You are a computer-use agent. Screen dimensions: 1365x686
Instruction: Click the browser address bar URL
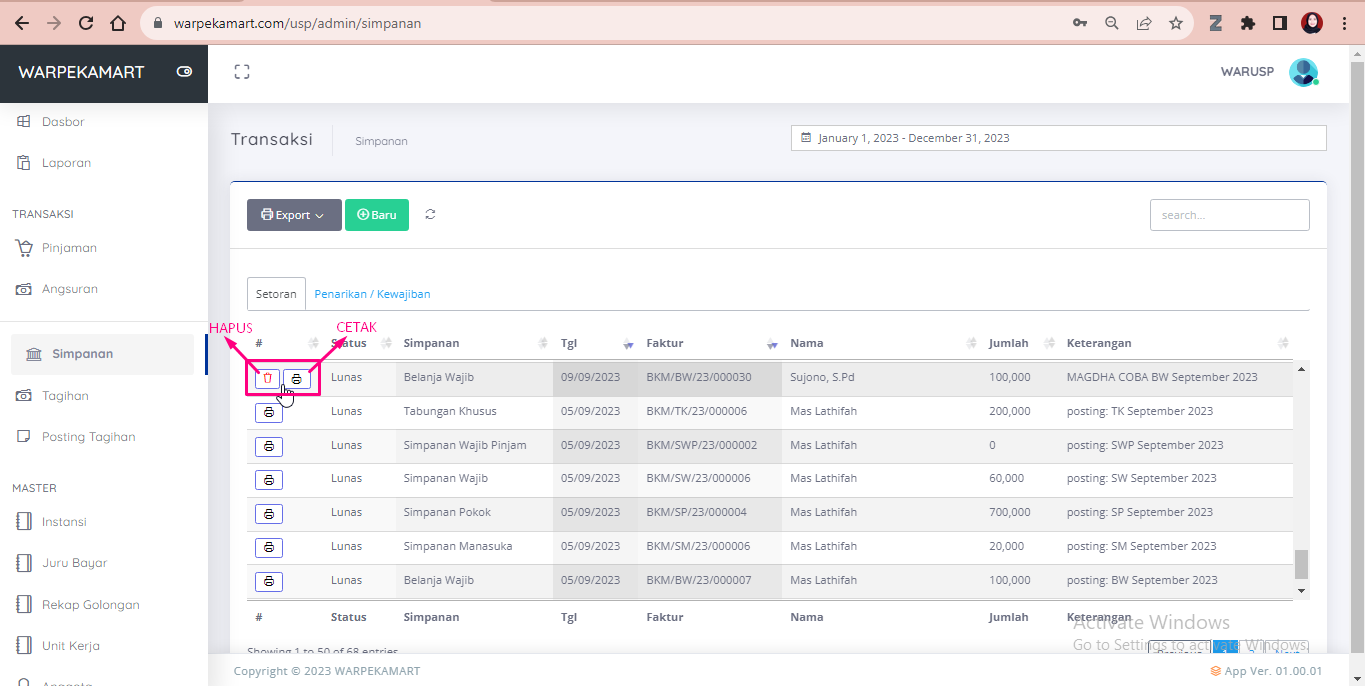coord(297,23)
